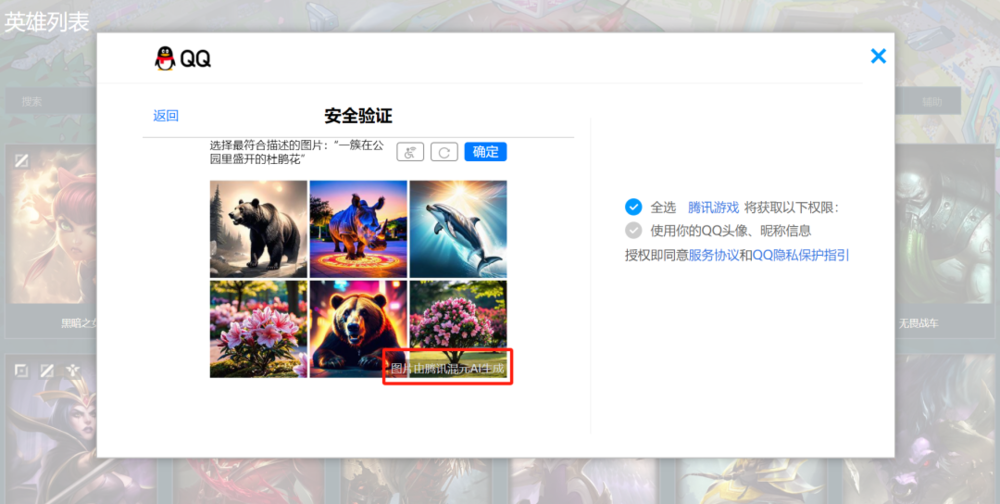This screenshot has width=1000, height=504.
Task: Click the 图片由腾讯混元AI生成 watermark label
Action: [x=448, y=369]
